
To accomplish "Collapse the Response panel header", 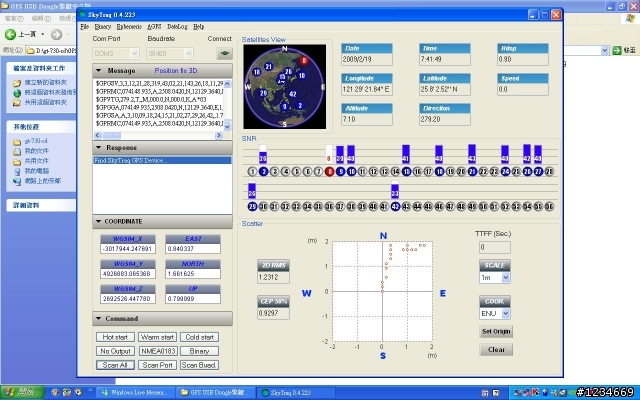I will click(x=162, y=148).
